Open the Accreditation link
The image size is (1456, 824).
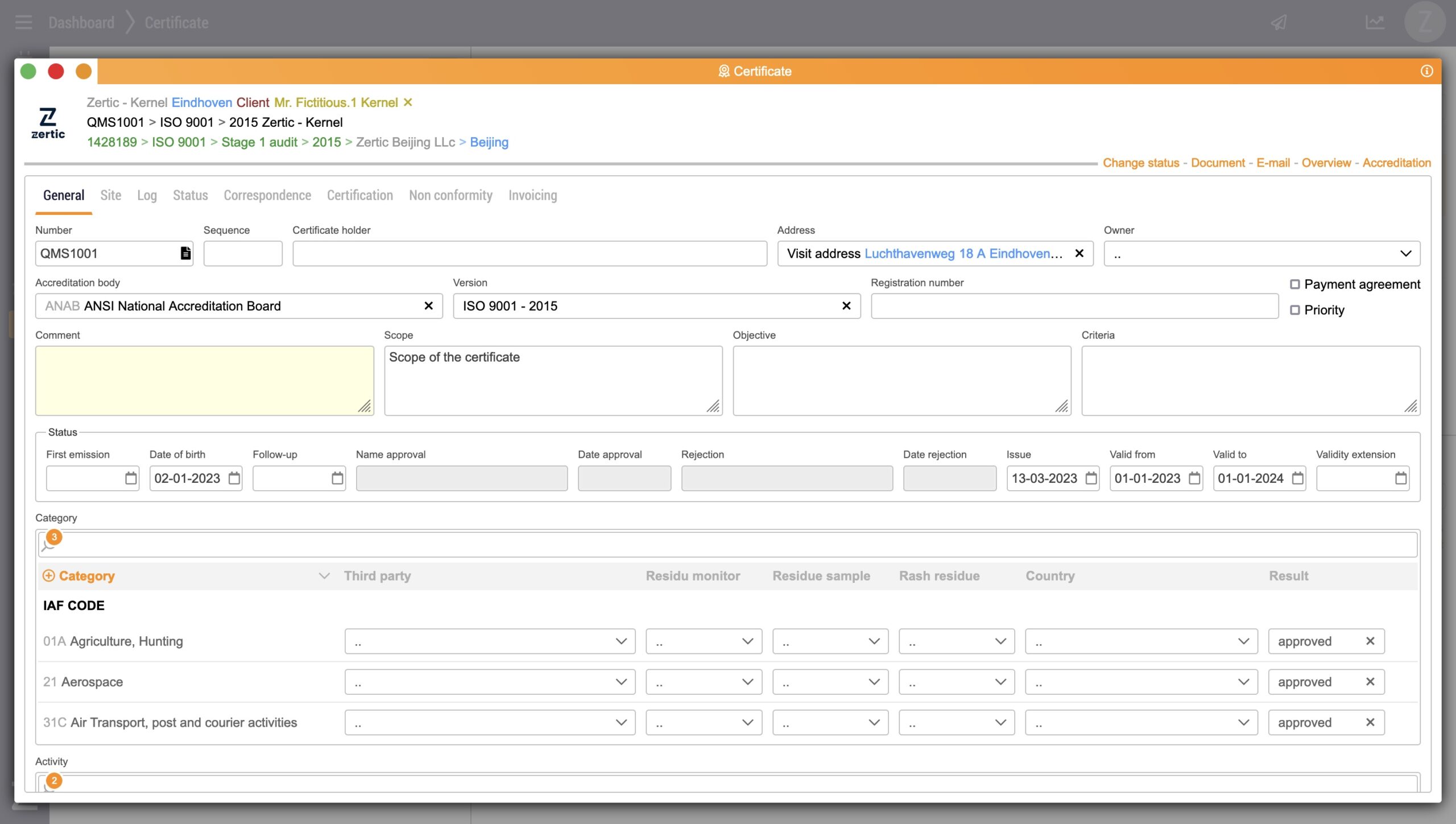(x=1396, y=163)
